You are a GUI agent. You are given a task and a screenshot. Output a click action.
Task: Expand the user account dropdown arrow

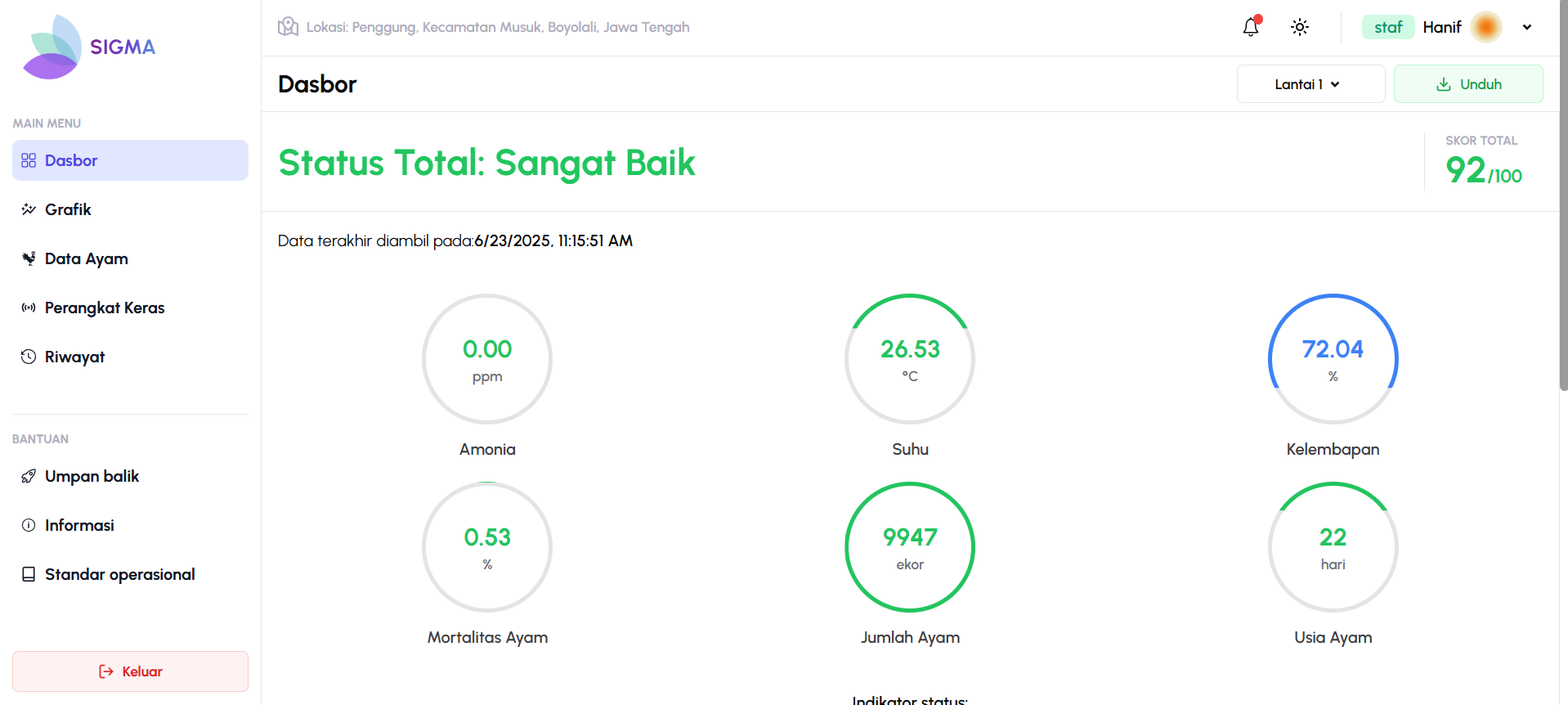1527,27
